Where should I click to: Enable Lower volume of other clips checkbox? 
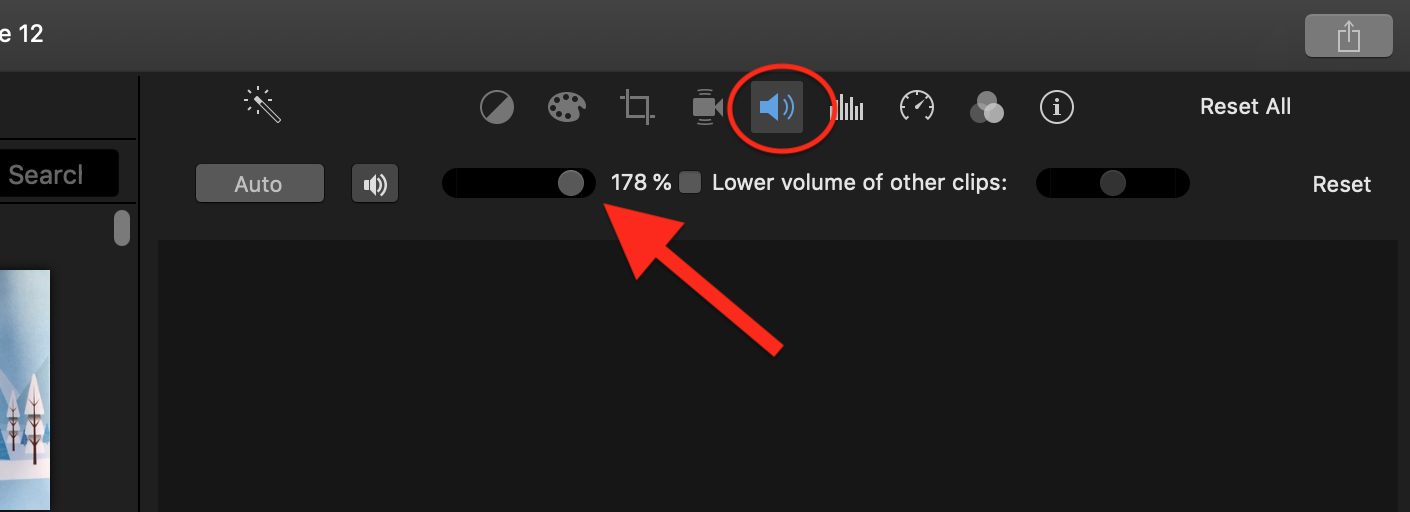[x=690, y=183]
